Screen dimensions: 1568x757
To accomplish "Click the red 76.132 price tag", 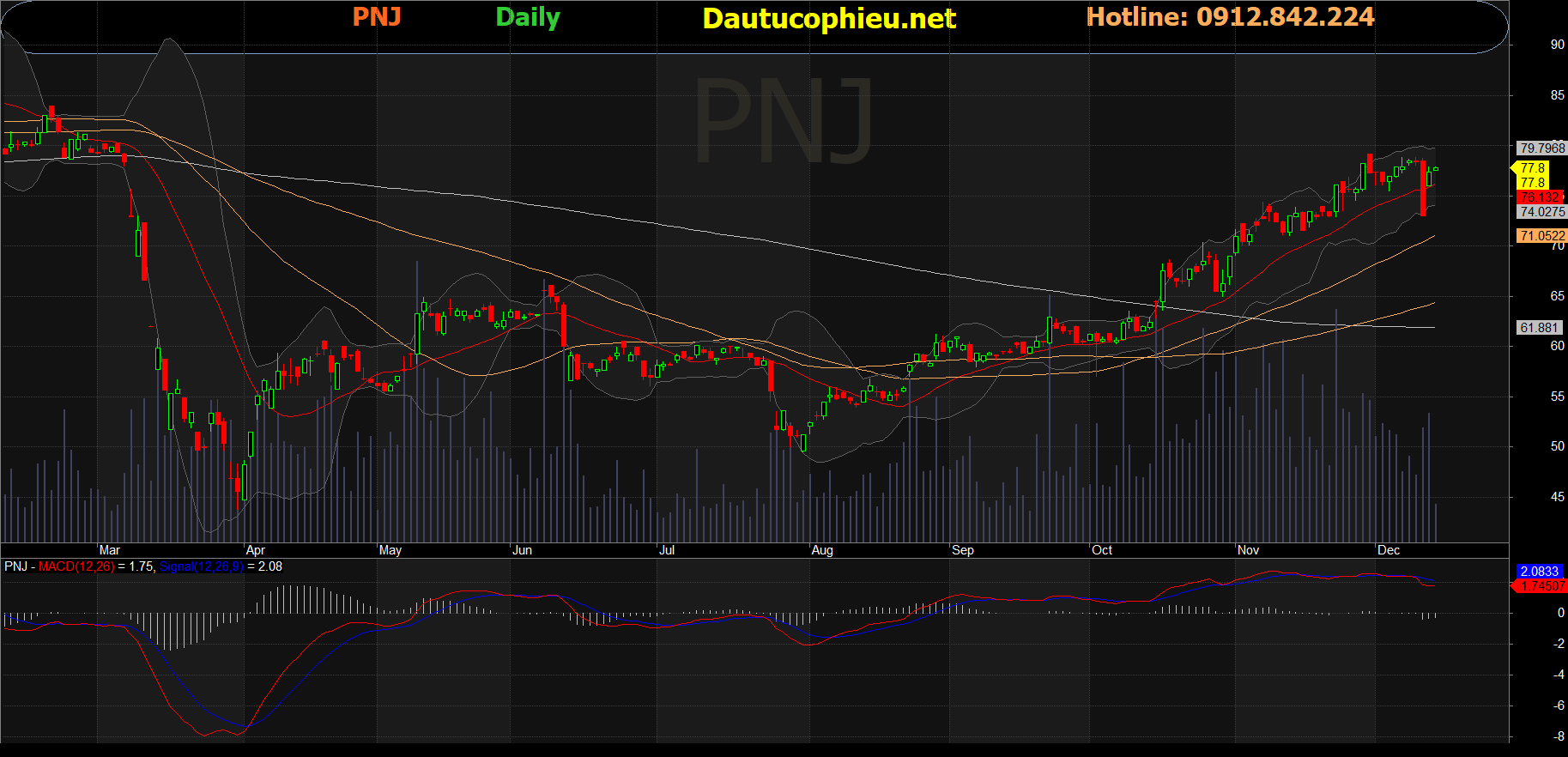I will (1541, 197).
